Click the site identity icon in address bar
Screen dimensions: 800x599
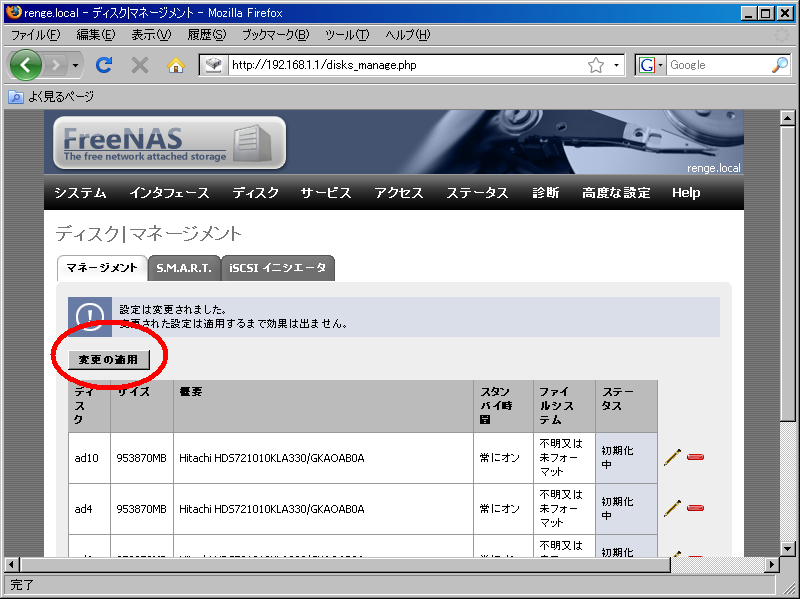click(214, 65)
